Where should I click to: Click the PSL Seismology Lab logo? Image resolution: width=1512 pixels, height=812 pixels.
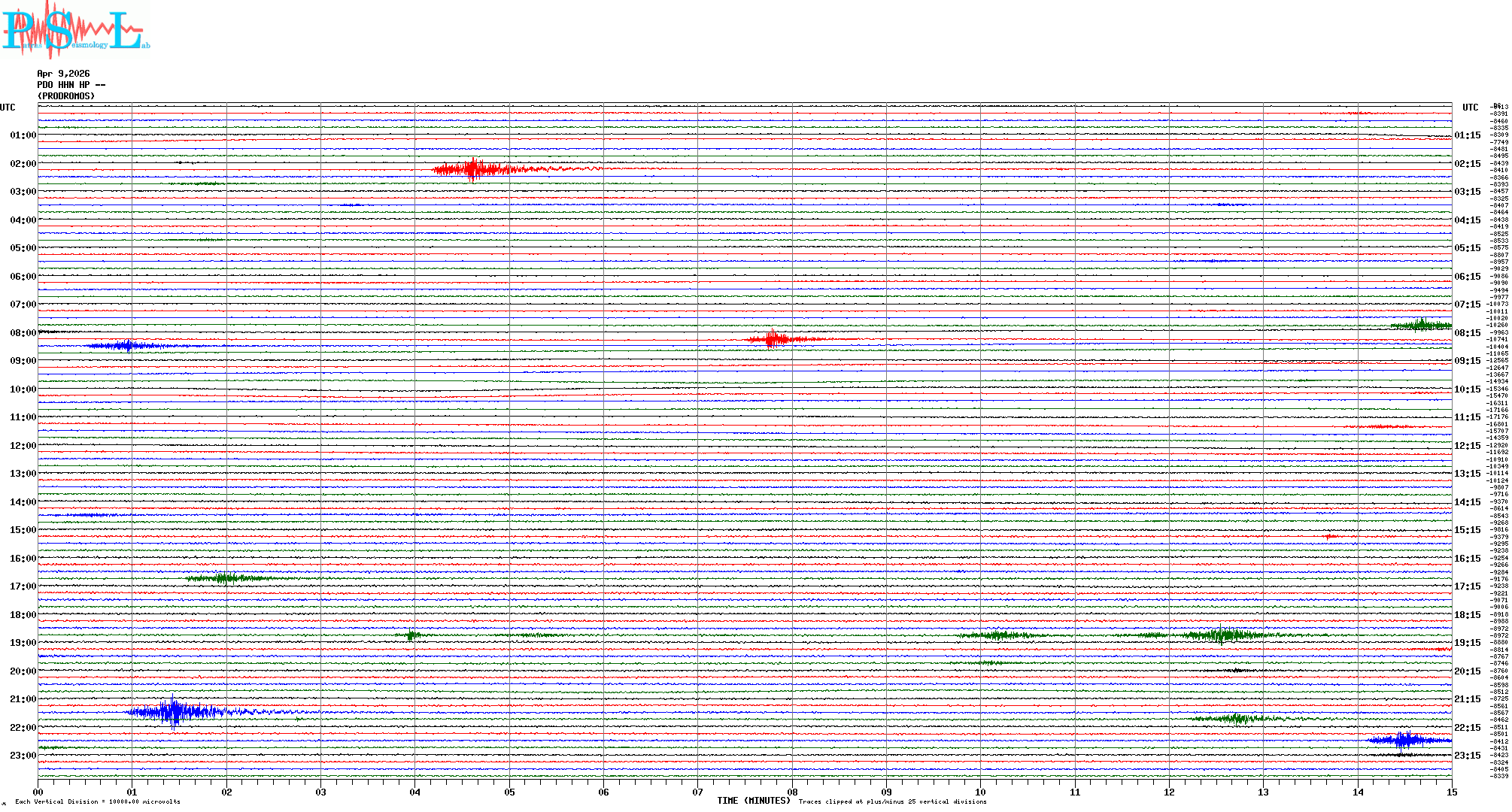tap(75, 30)
